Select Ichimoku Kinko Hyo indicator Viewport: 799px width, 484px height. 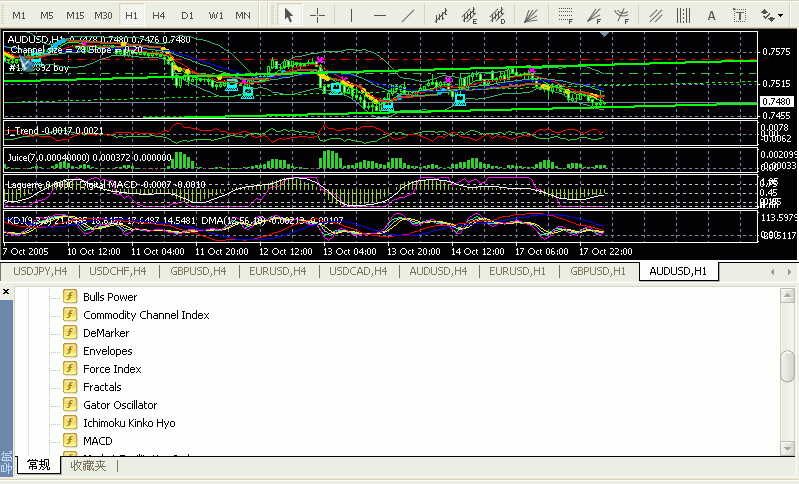pyautogui.click(x=129, y=423)
